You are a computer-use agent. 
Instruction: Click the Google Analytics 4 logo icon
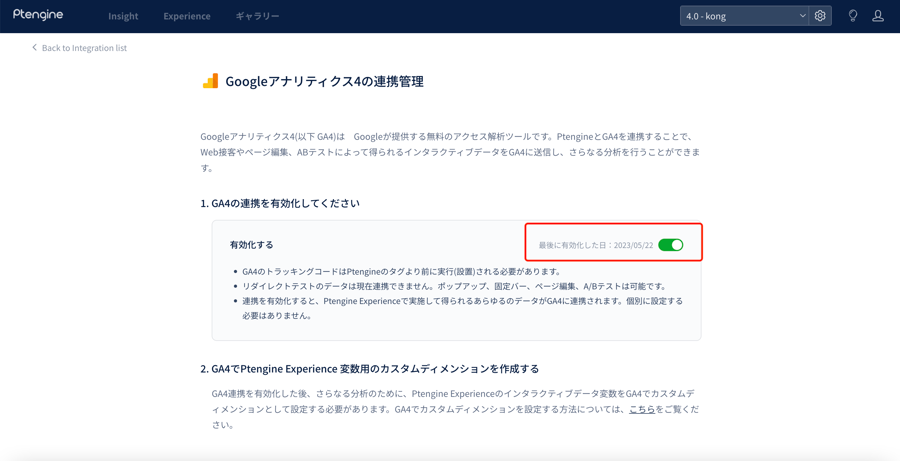pyautogui.click(x=210, y=81)
